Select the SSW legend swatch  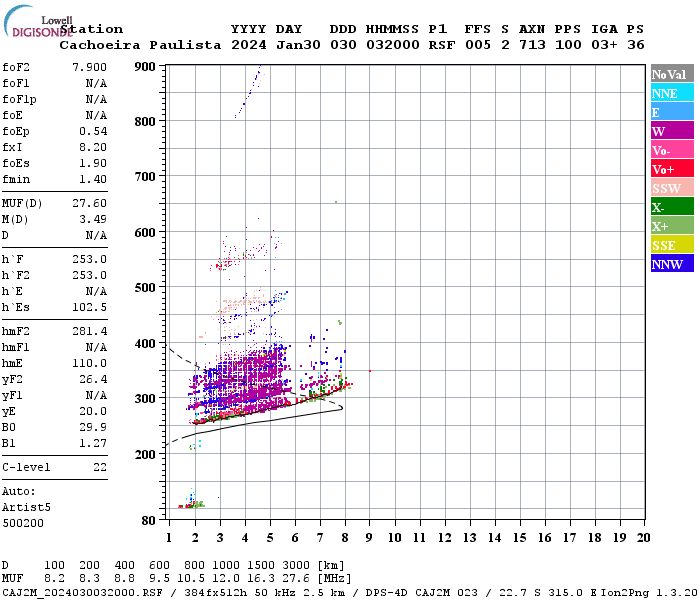(x=672, y=188)
